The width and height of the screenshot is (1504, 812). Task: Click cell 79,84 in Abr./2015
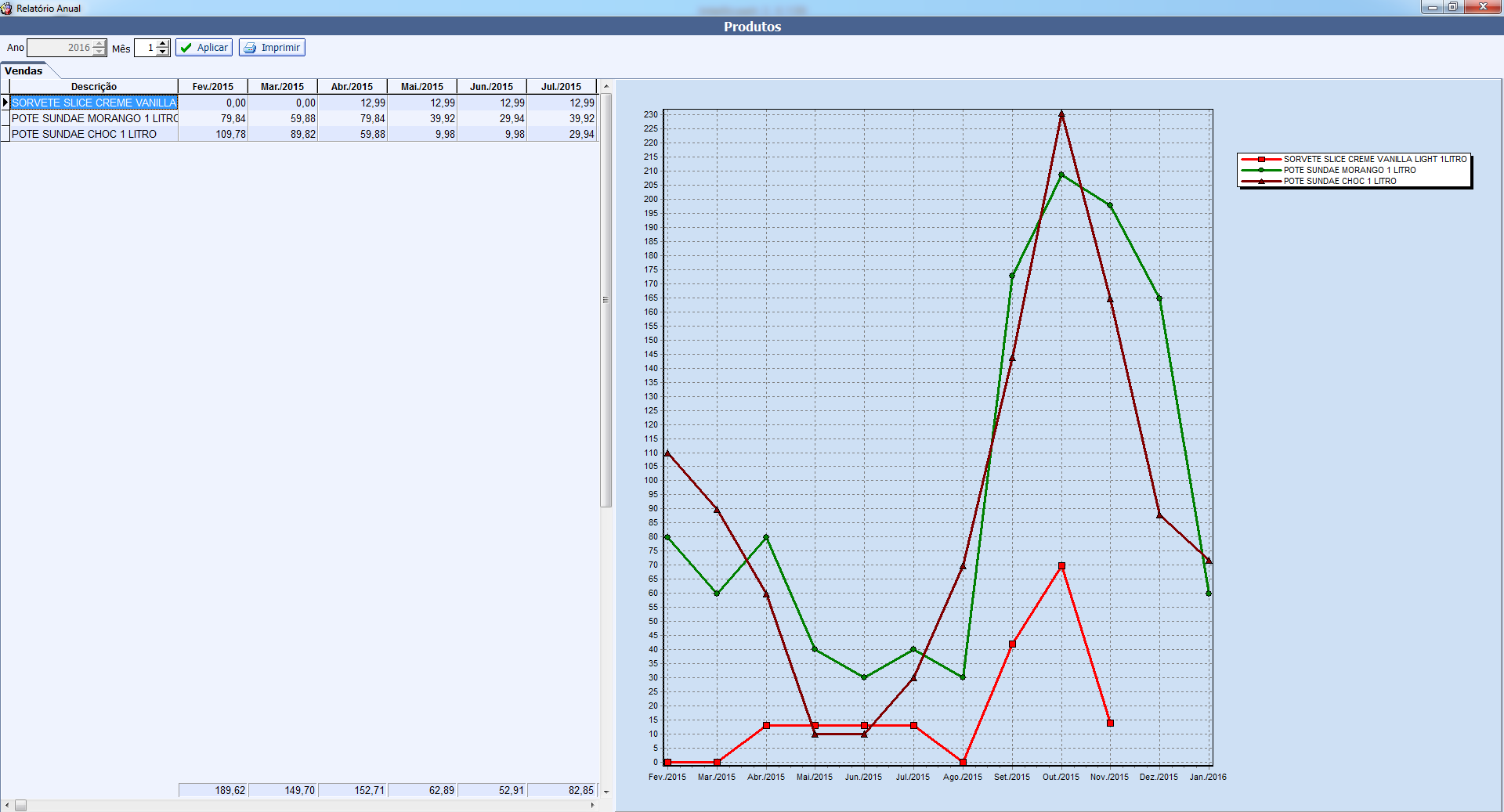pyautogui.click(x=352, y=118)
